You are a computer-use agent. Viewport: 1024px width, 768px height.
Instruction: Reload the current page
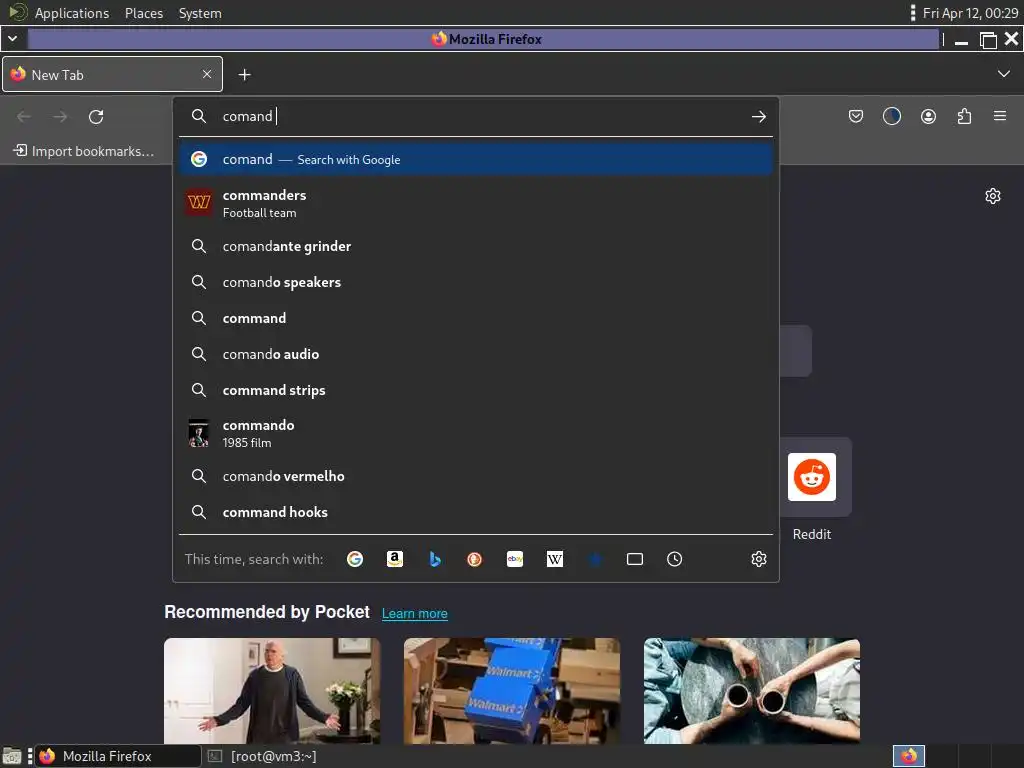(x=96, y=117)
